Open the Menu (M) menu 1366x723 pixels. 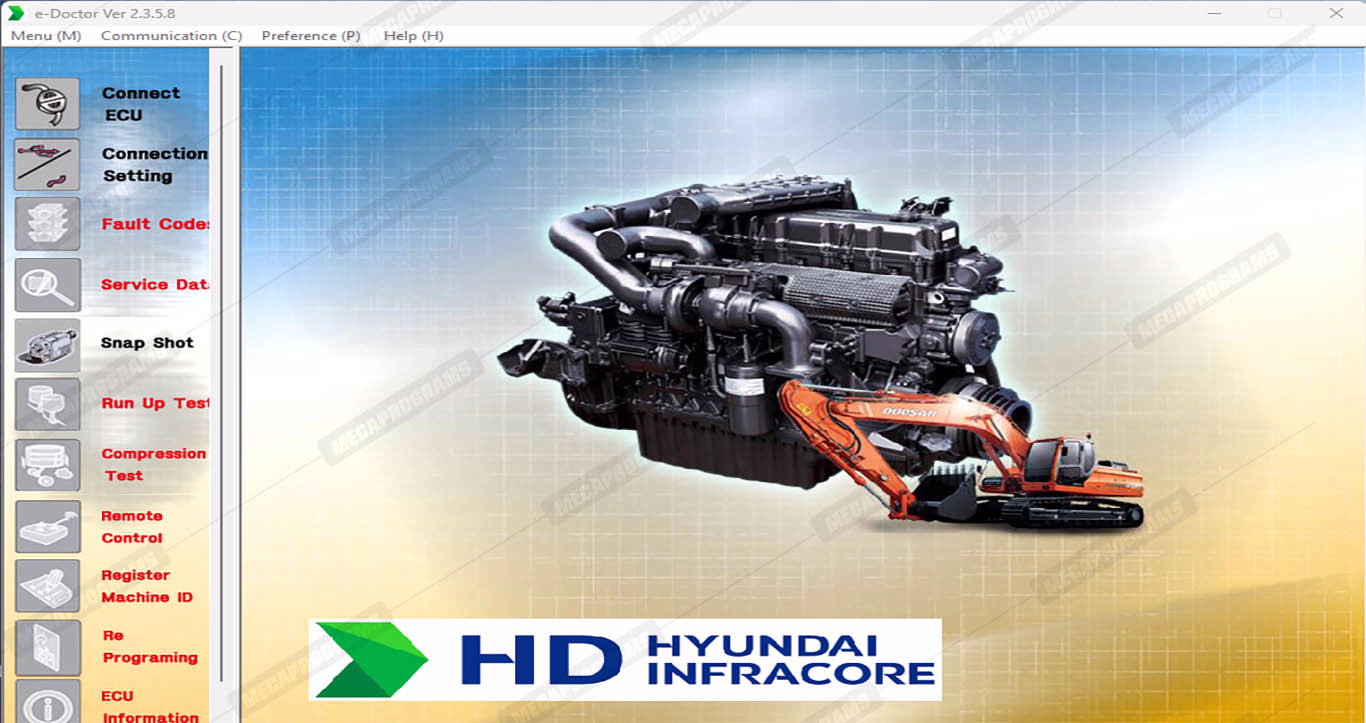coord(46,35)
